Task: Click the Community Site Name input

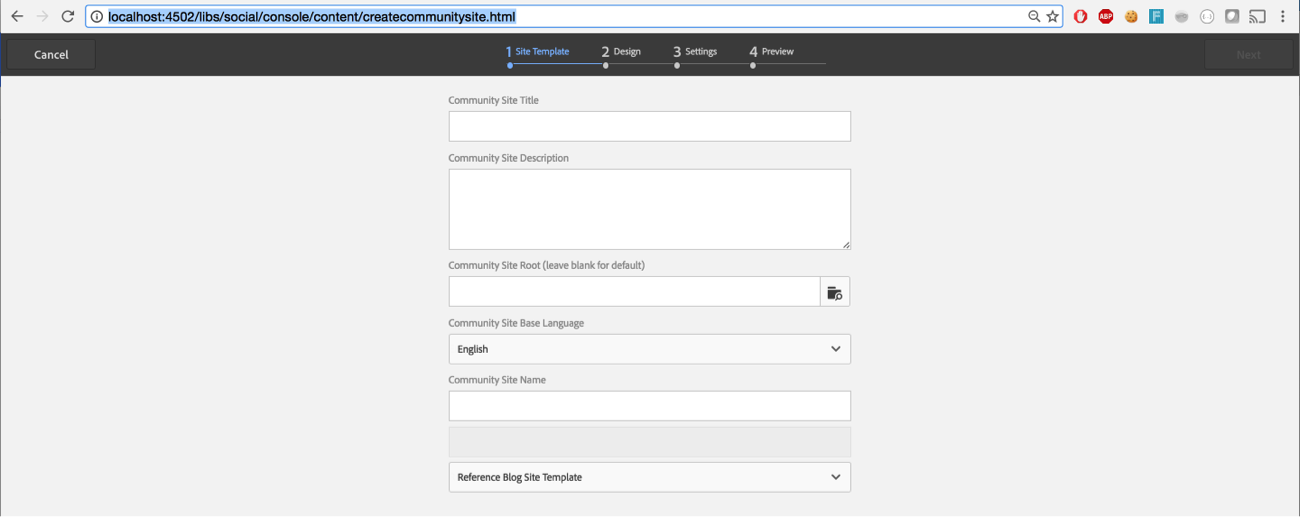Action: point(649,406)
